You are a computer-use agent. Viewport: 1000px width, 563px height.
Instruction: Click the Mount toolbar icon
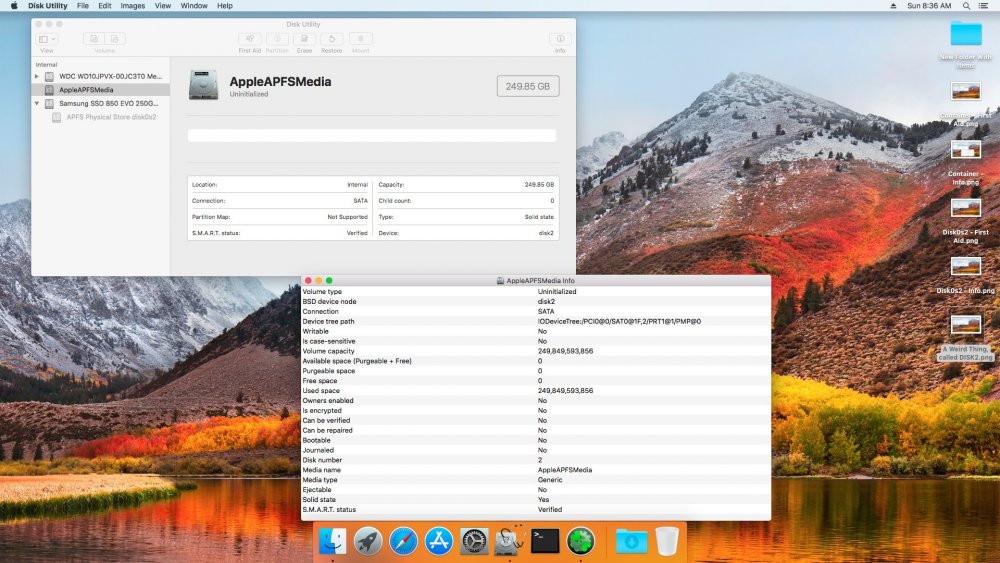pyautogui.click(x=360, y=39)
